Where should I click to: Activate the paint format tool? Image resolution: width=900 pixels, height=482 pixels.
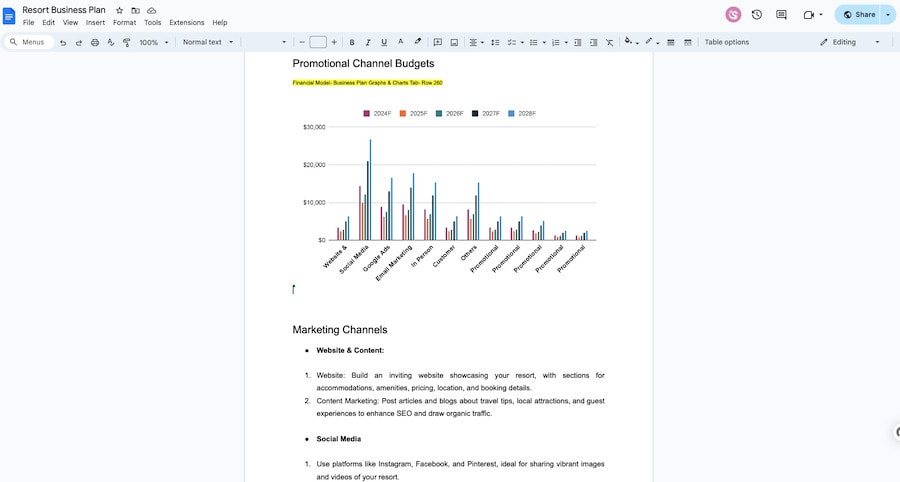point(127,42)
